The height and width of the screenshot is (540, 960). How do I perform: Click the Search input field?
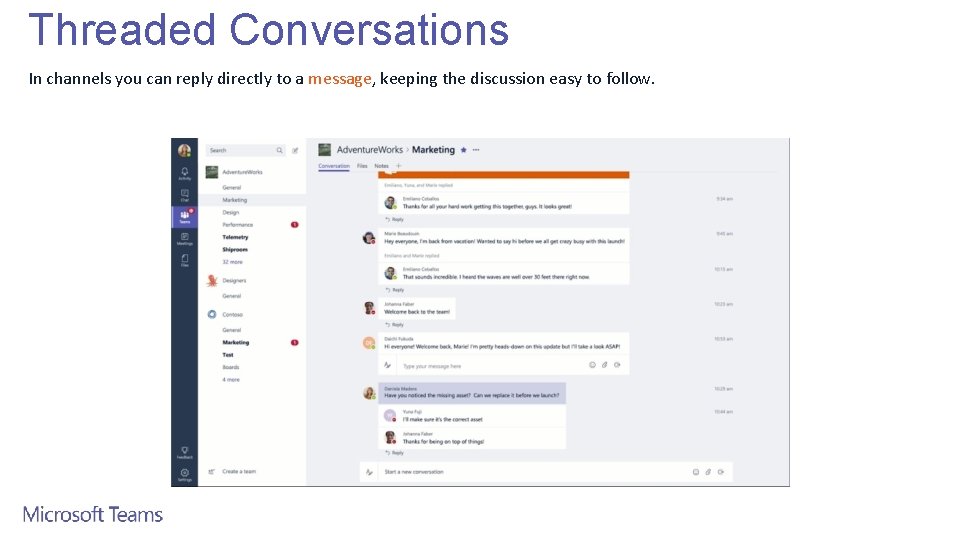(246, 150)
